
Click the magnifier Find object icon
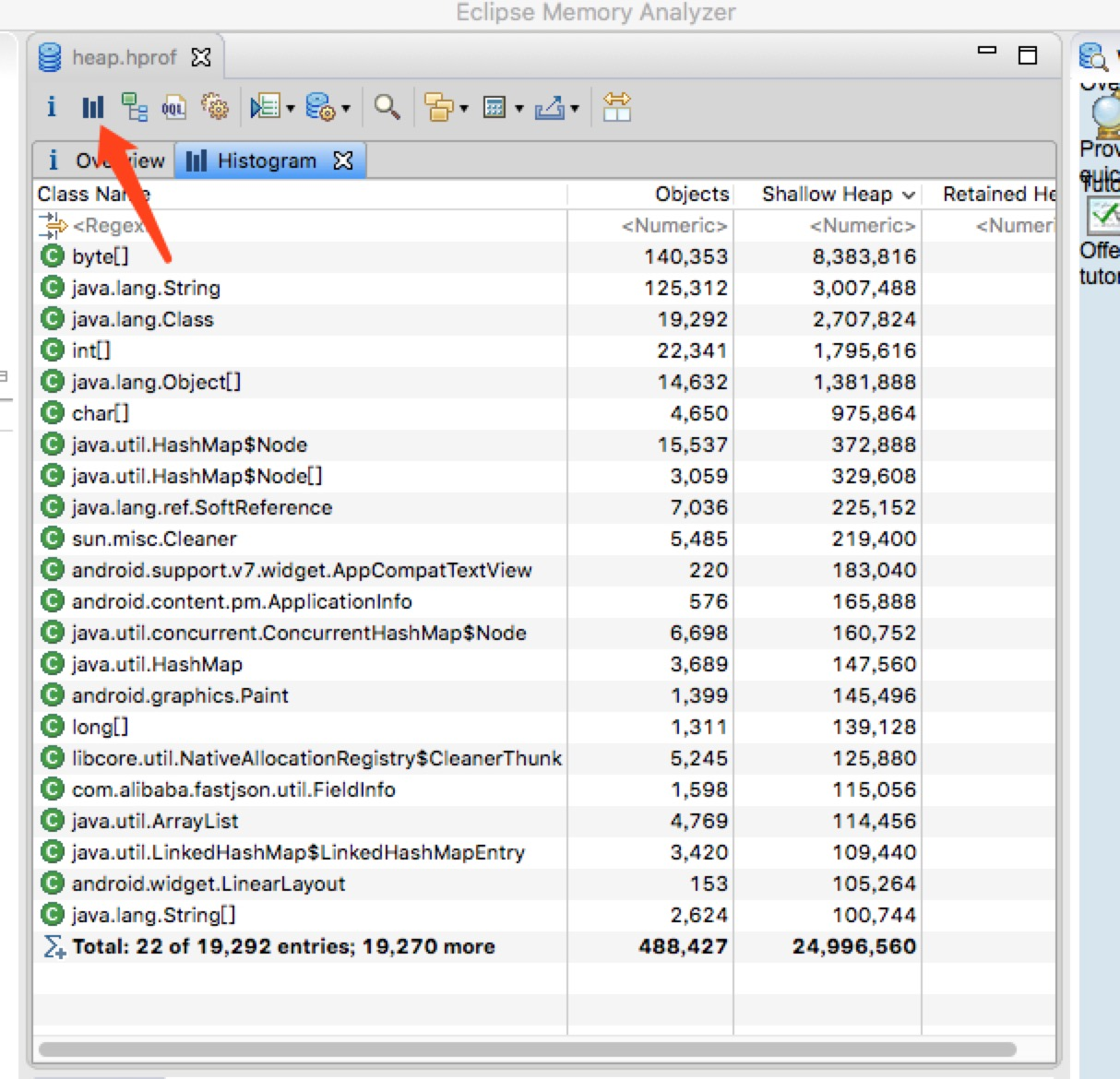pyautogui.click(x=387, y=108)
